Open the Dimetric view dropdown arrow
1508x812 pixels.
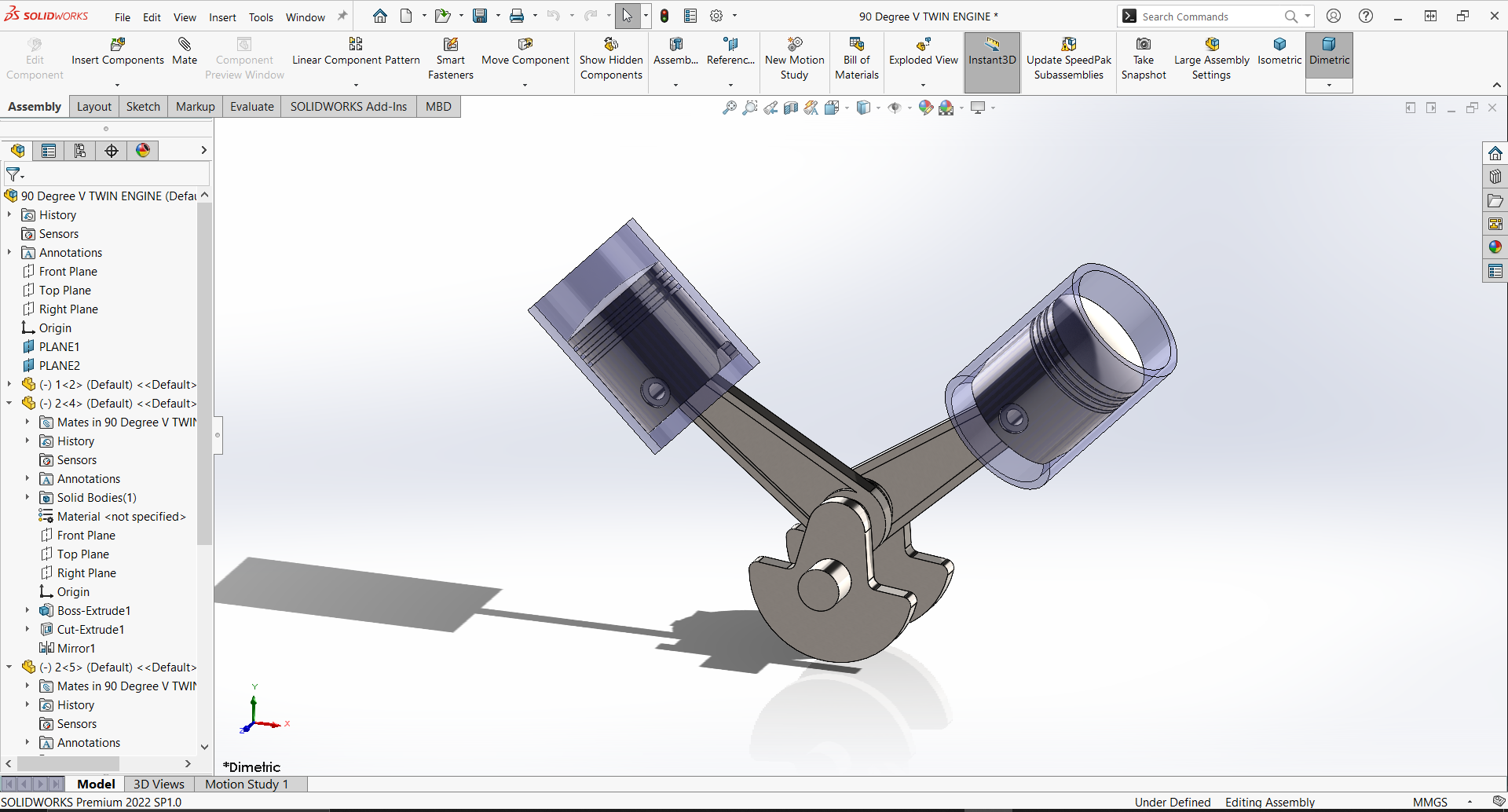coord(1329,86)
